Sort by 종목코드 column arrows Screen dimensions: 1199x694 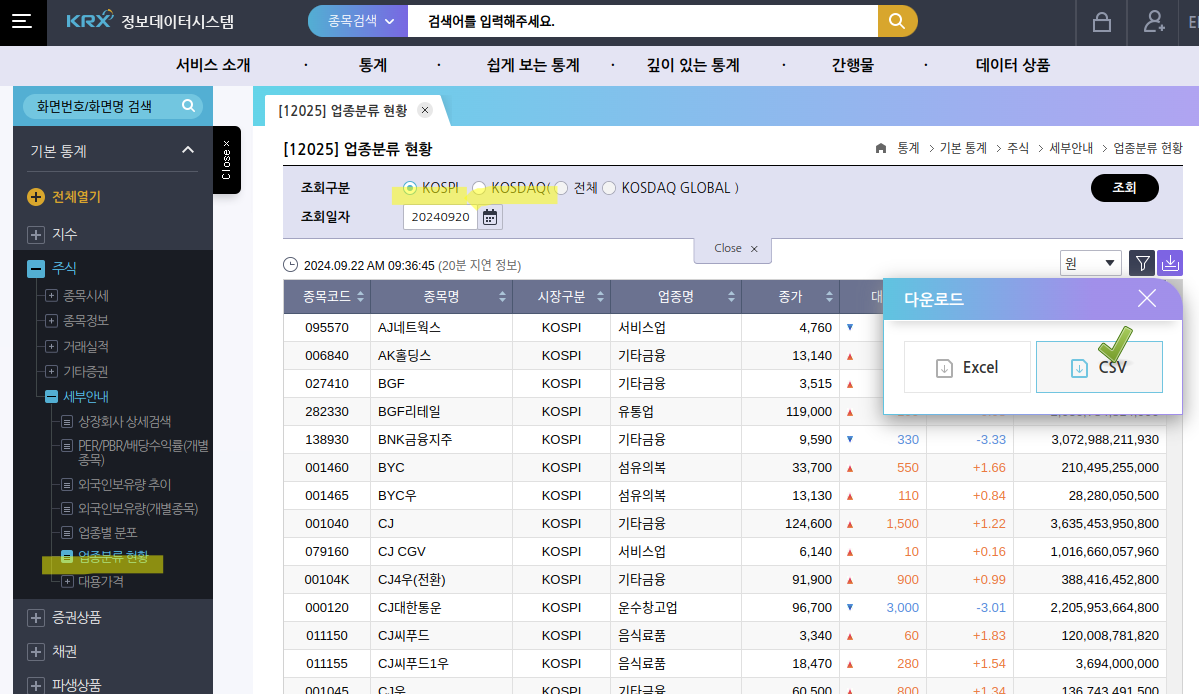pyautogui.click(x=360, y=297)
